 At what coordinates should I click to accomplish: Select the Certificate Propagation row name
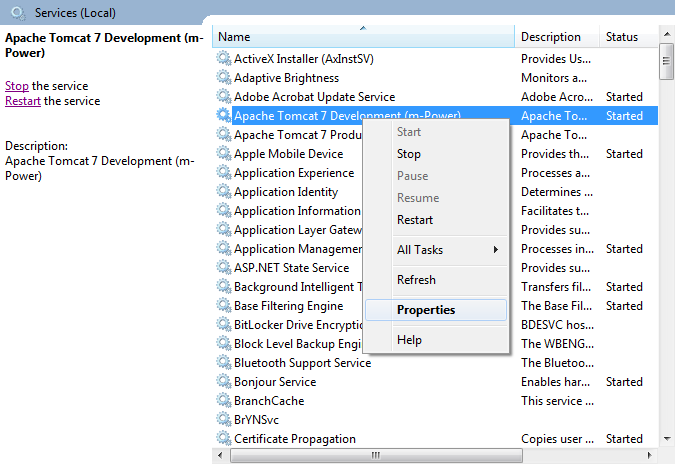coord(295,439)
